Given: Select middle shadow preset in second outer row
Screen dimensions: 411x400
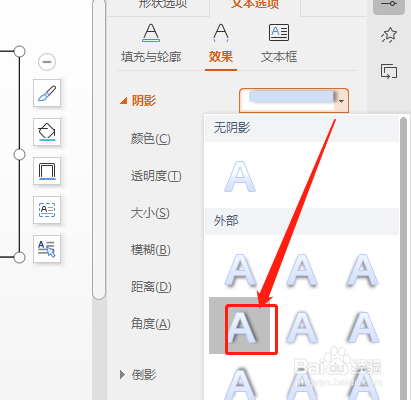Looking at the screenshot, I should (x=302, y=328).
